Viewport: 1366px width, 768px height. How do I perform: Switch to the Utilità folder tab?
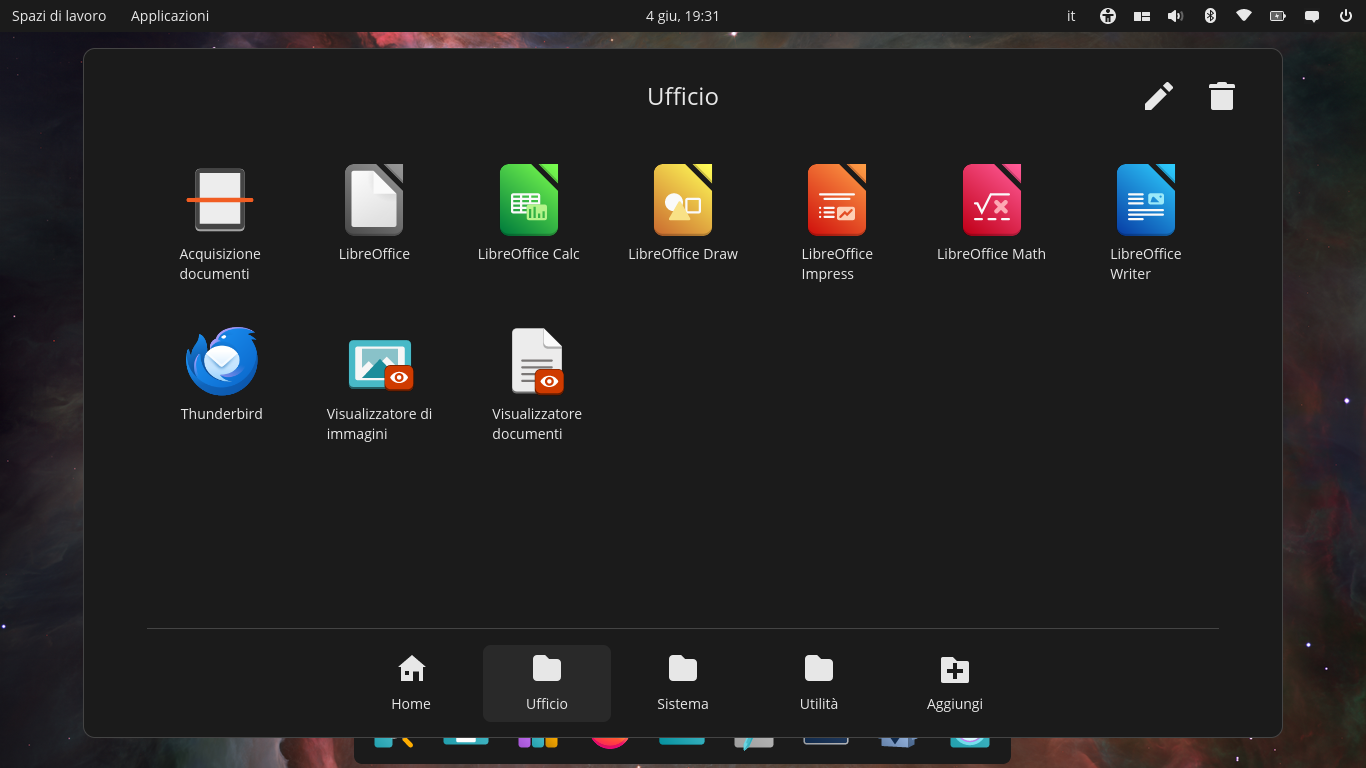pos(819,683)
